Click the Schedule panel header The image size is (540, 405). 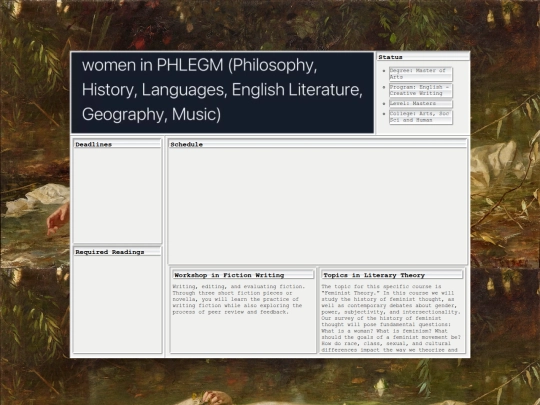(317, 144)
